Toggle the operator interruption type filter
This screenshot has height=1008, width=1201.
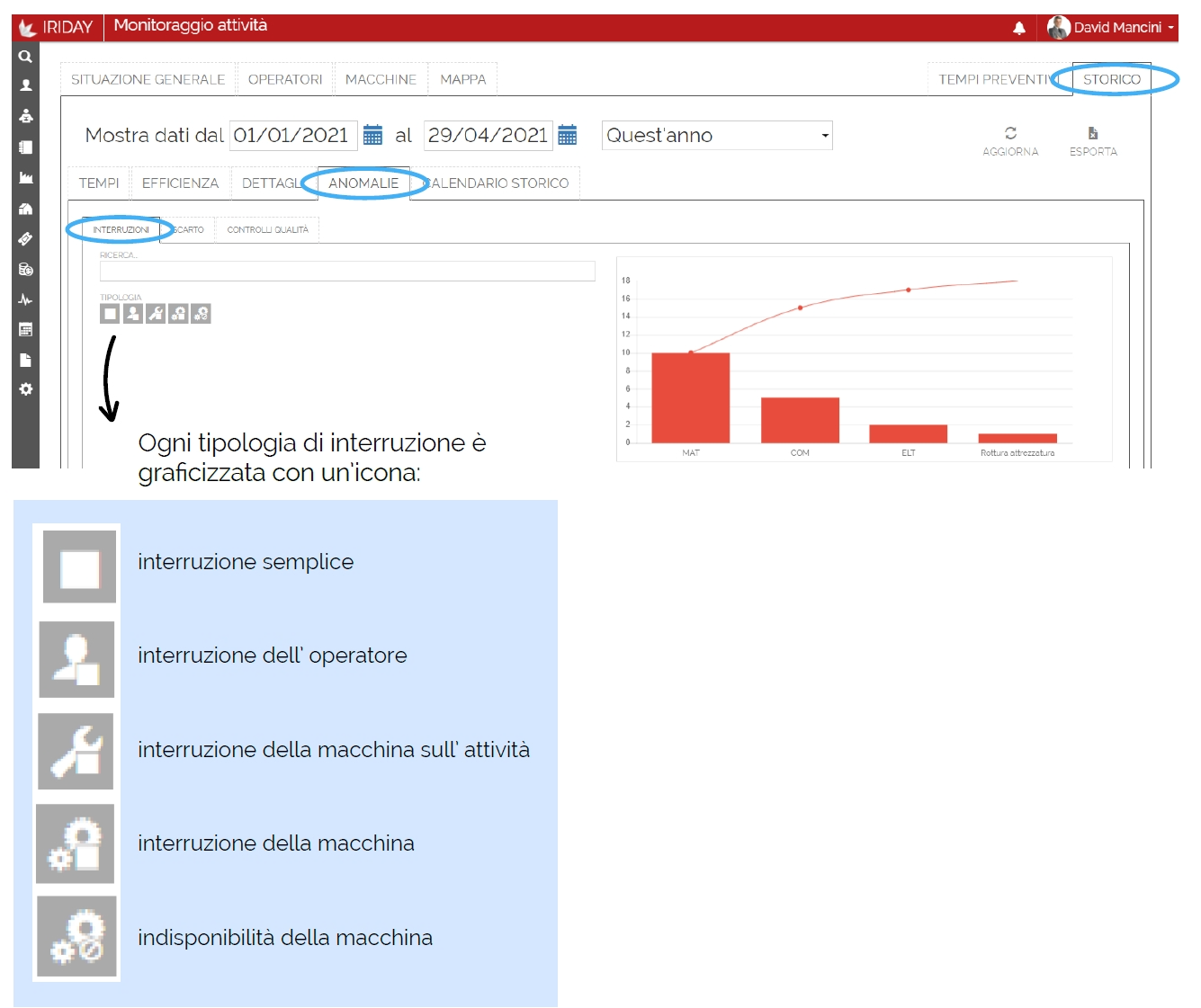pos(133,314)
